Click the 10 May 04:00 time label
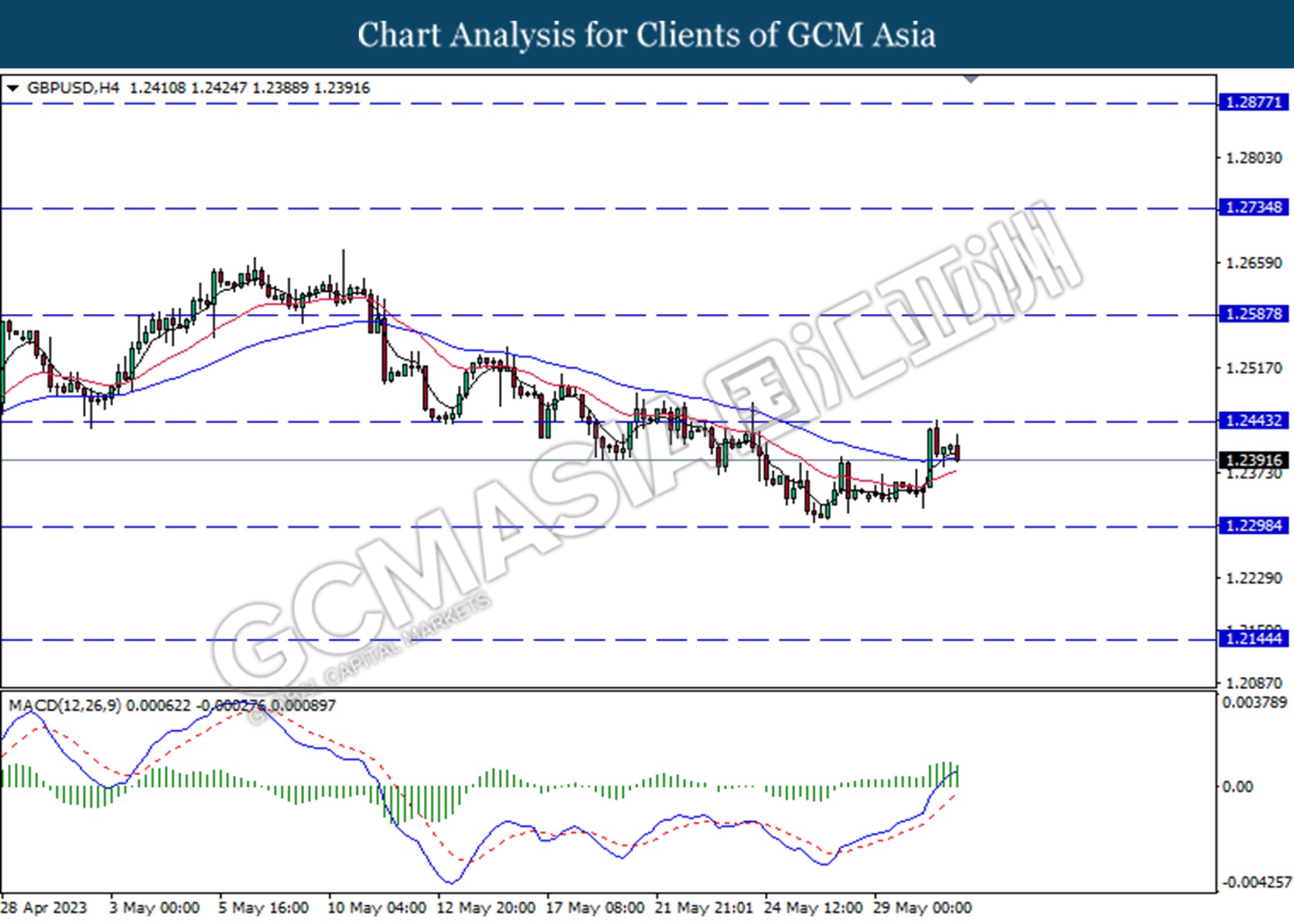1294x924 pixels. [x=377, y=908]
